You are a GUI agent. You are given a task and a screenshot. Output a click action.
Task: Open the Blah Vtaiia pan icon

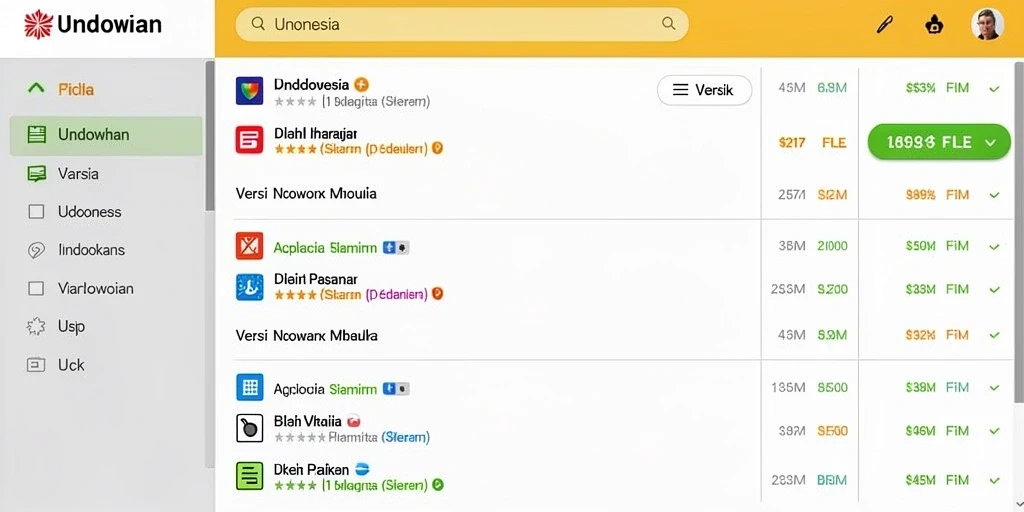pos(249,428)
